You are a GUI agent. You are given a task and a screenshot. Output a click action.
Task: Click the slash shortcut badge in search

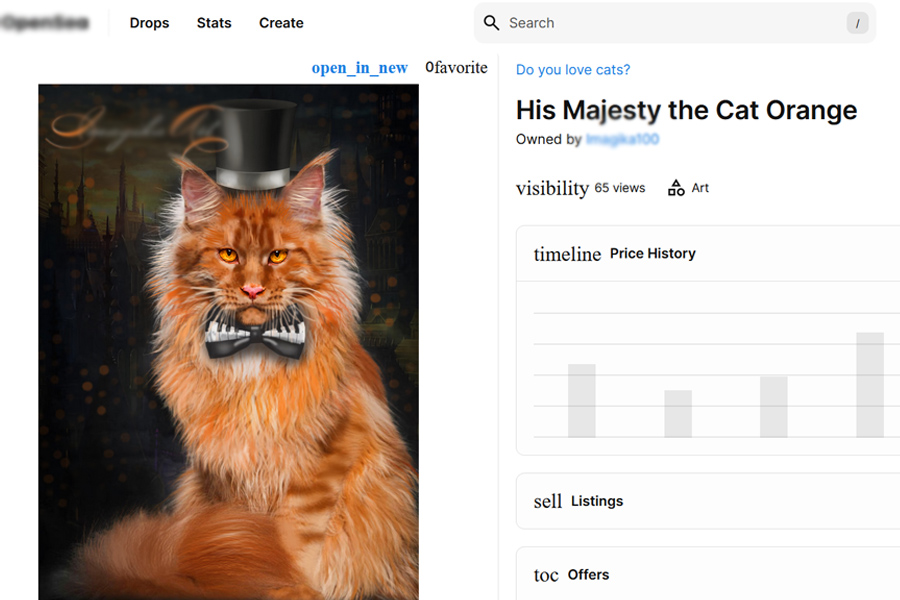coord(857,23)
